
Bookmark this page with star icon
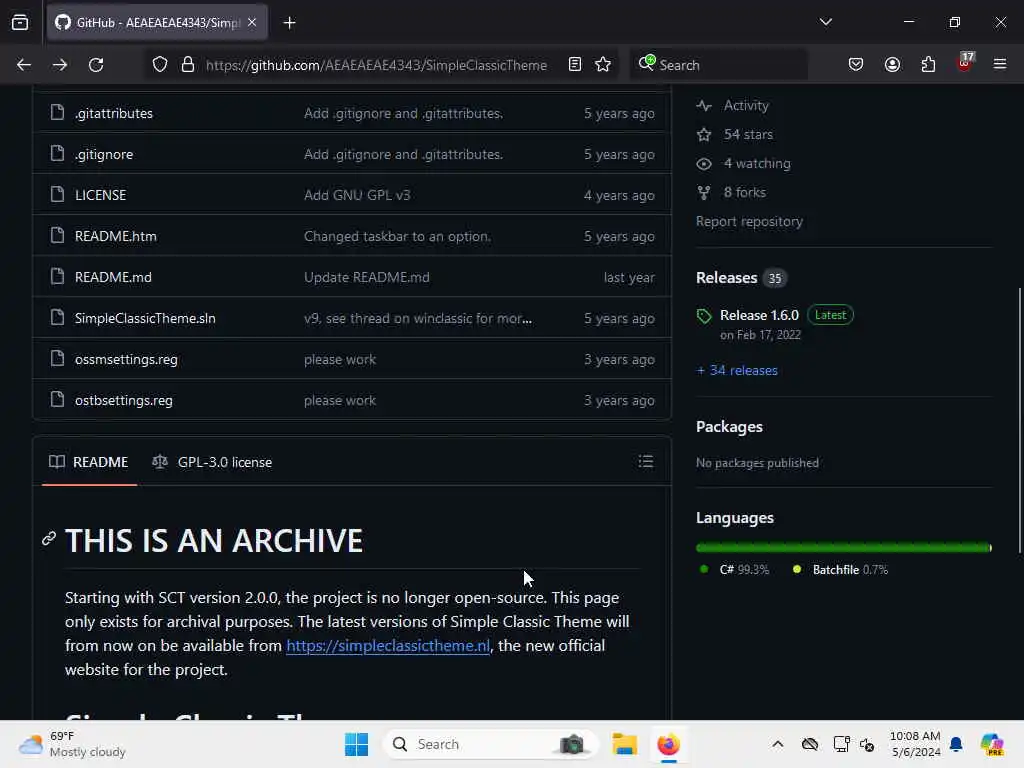click(603, 64)
